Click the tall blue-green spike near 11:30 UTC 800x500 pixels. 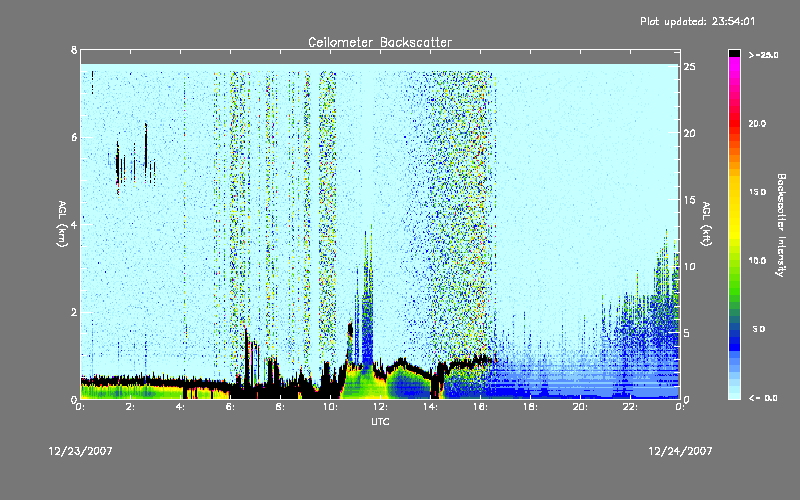tap(367, 296)
